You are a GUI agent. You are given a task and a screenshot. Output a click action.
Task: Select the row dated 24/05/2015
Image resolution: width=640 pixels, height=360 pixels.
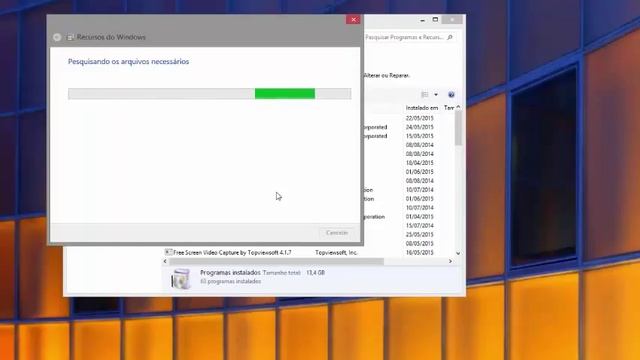pyautogui.click(x=420, y=127)
